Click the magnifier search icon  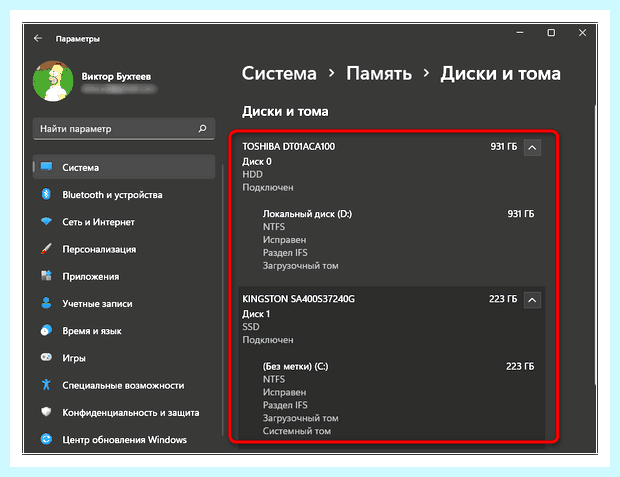point(202,128)
